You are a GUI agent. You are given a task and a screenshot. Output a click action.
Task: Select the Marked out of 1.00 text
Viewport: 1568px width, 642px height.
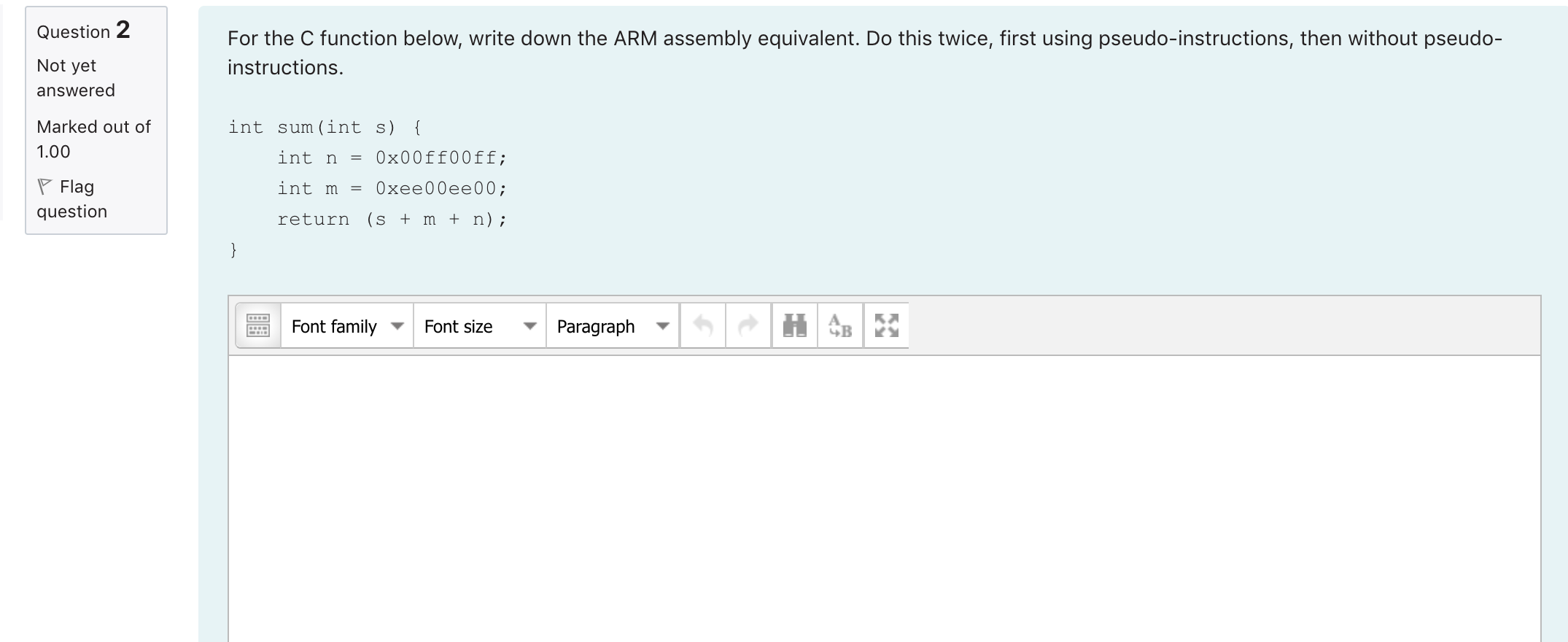pyautogui.click(x=93, y=139)
